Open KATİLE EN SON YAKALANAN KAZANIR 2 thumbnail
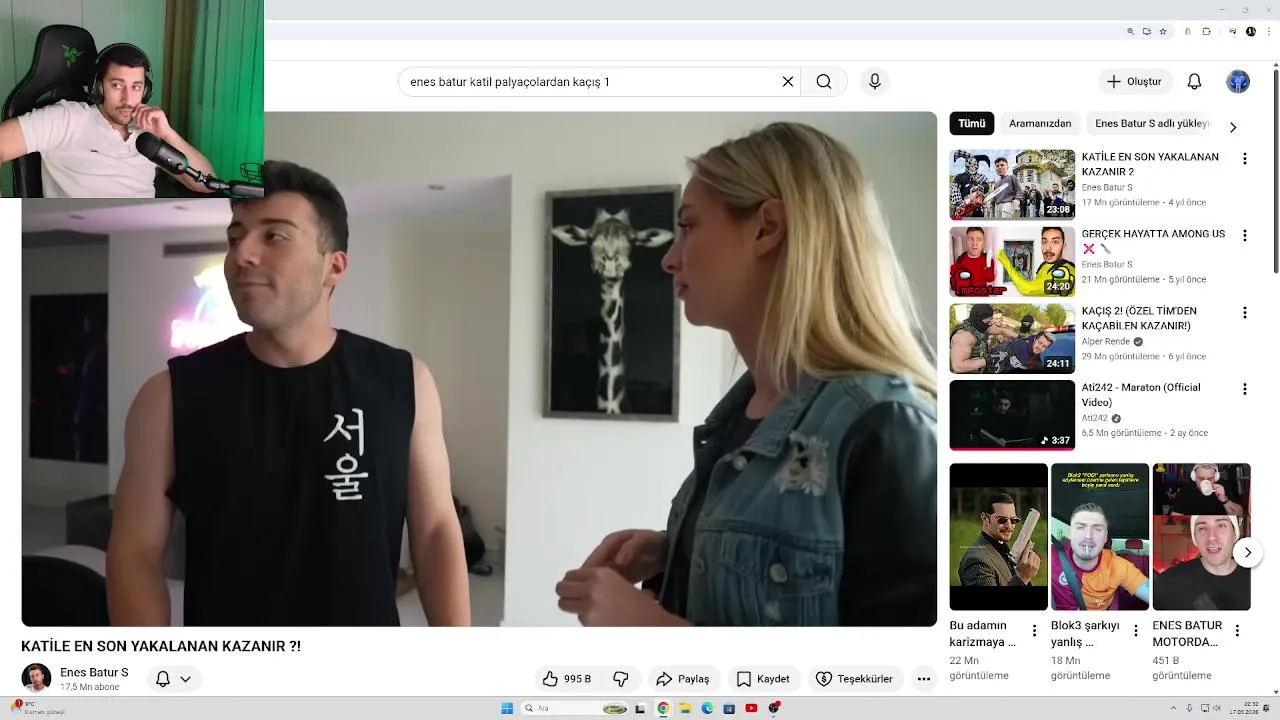 click(x=1012, y=184)
